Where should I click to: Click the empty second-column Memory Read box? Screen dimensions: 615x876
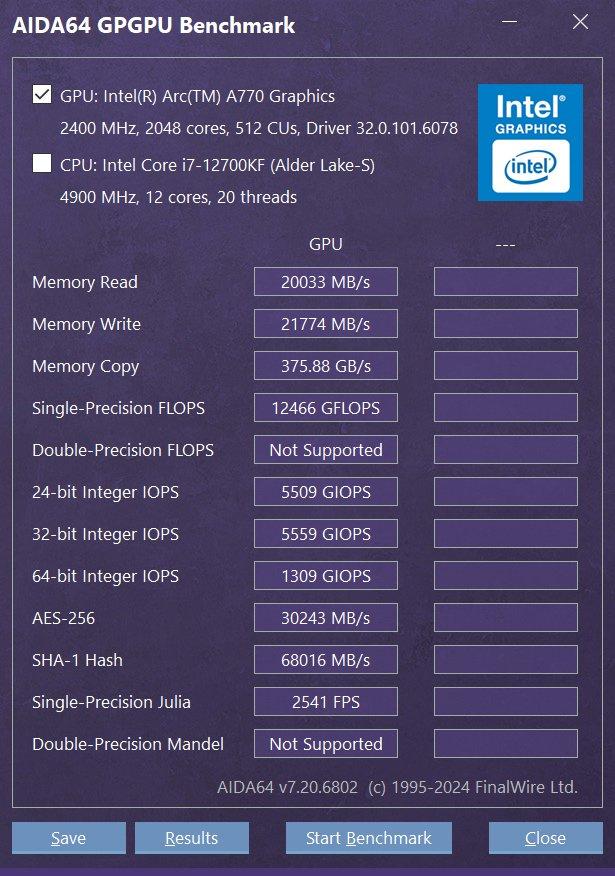coord(506,282)
